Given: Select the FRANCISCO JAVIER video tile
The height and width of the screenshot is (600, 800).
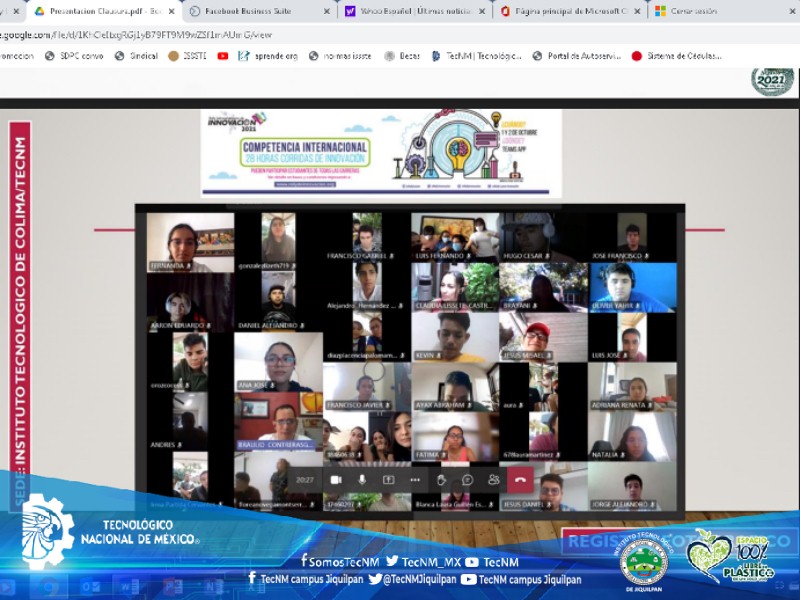Looking at the screenshot, I should (x=367, y=387).
